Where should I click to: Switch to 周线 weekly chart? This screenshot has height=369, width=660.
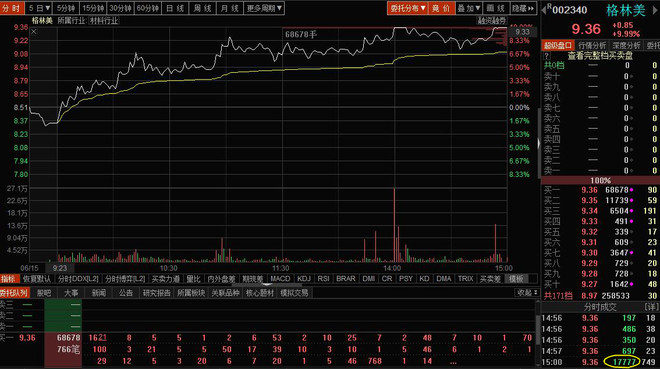tap(202, 8)
